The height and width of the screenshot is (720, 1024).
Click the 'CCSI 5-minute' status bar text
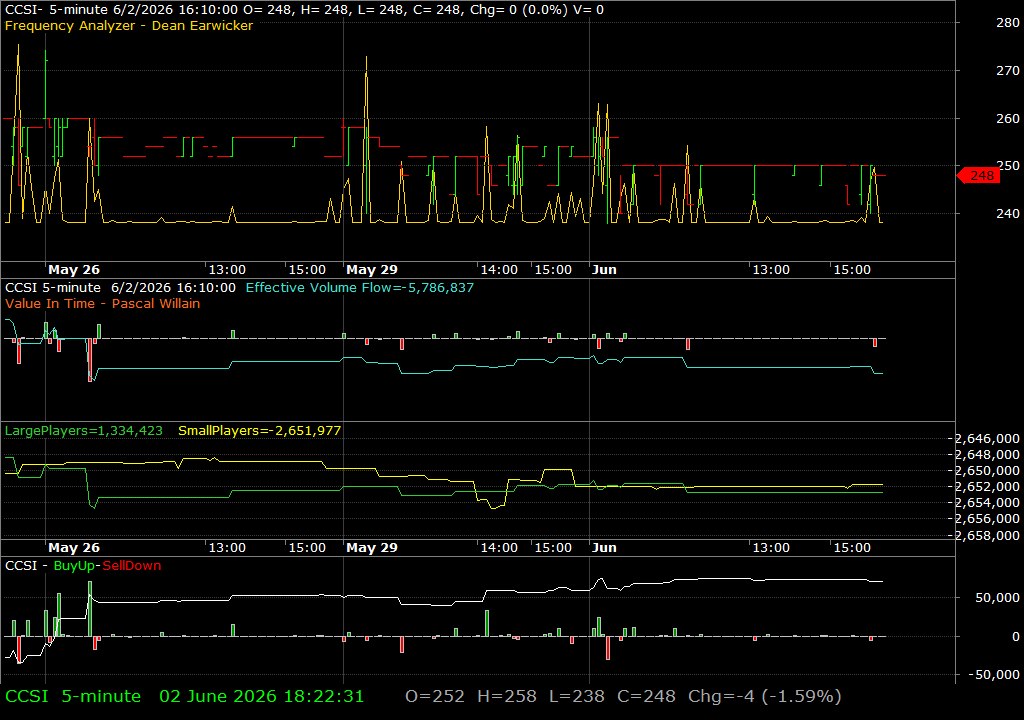tap(72, 696)
